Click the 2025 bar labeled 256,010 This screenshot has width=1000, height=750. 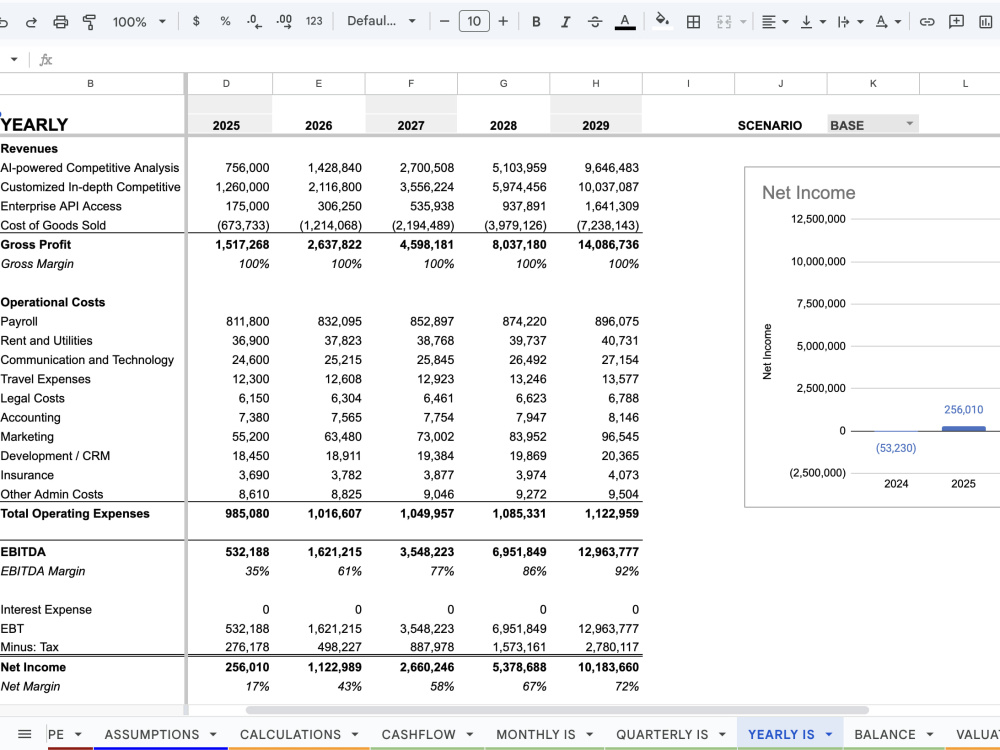point(964,429)
